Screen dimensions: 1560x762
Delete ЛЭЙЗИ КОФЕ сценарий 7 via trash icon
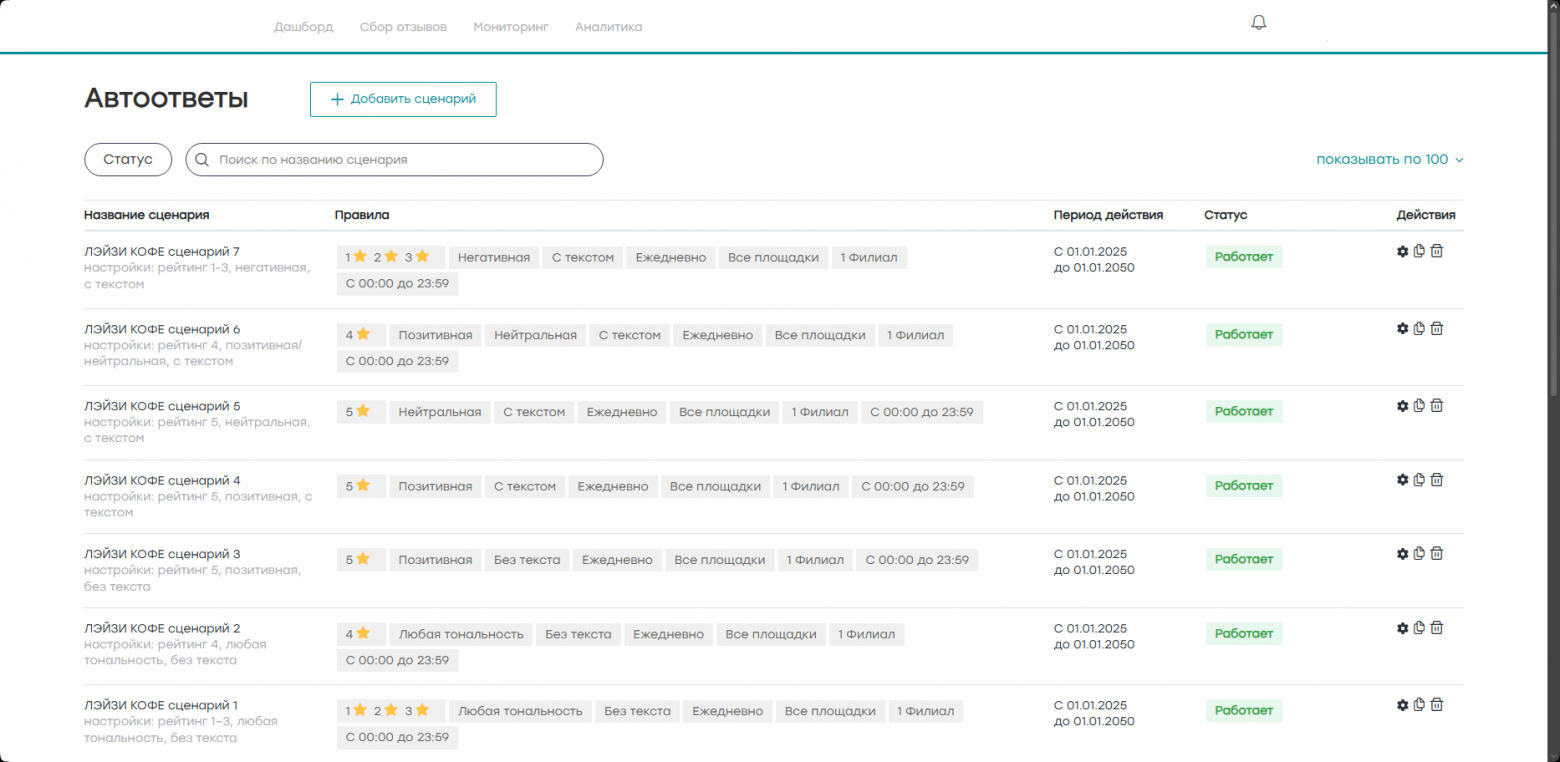coord(1437,251)
